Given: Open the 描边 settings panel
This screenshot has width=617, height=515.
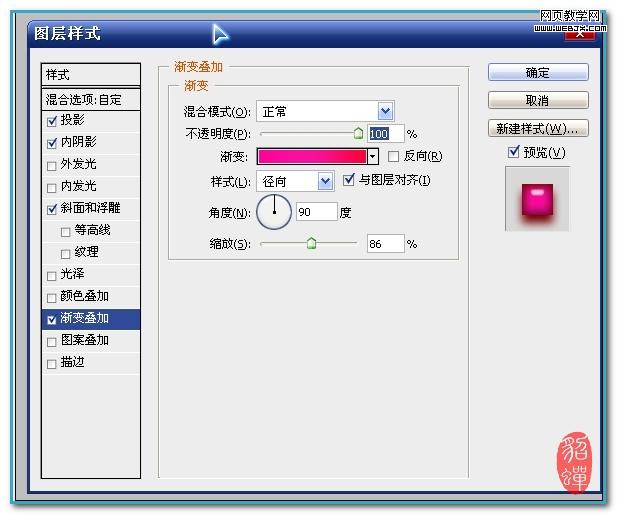Looking at the screenshot, I should 72,362.
